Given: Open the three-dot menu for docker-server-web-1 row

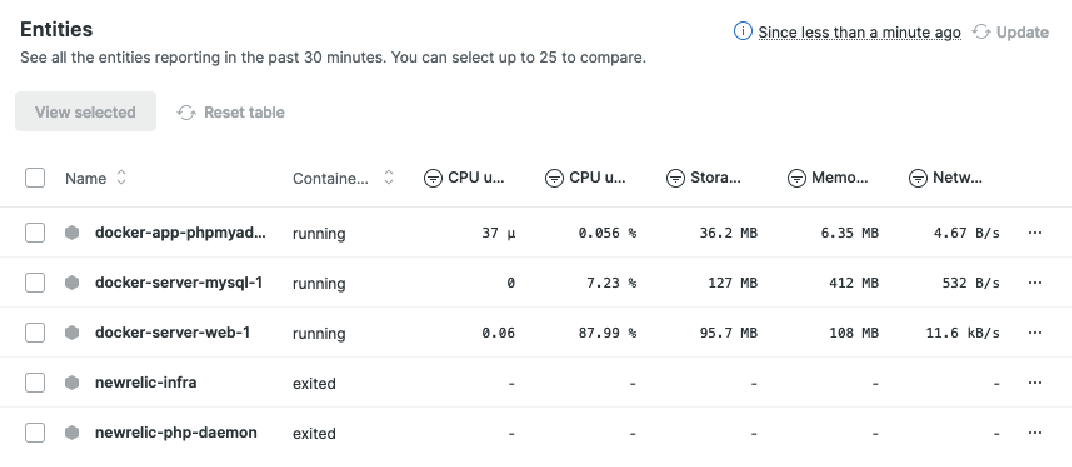Looking at the screenshot, I should (x=1035, y=333).
